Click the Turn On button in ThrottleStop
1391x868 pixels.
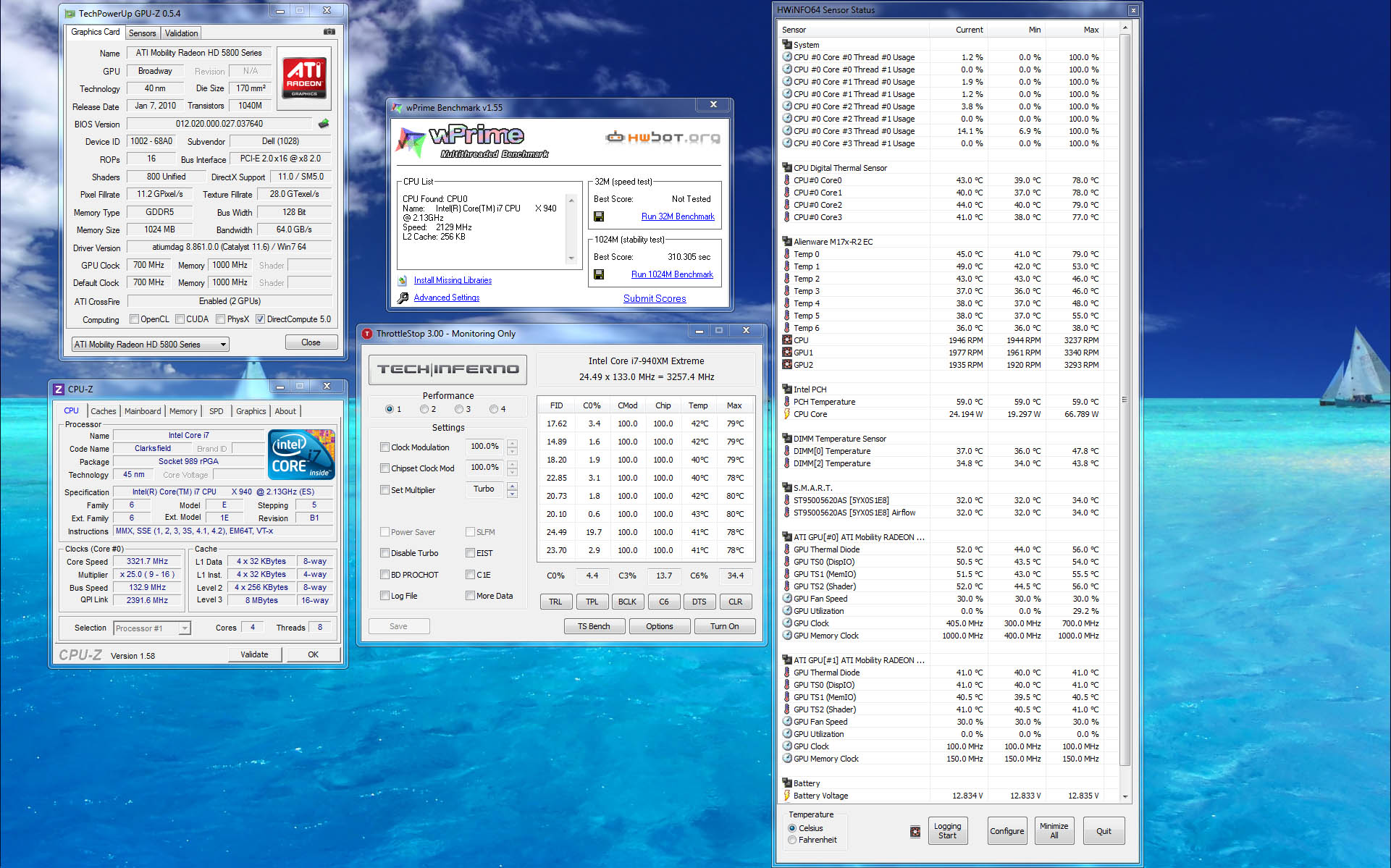[x=724, y=626]
